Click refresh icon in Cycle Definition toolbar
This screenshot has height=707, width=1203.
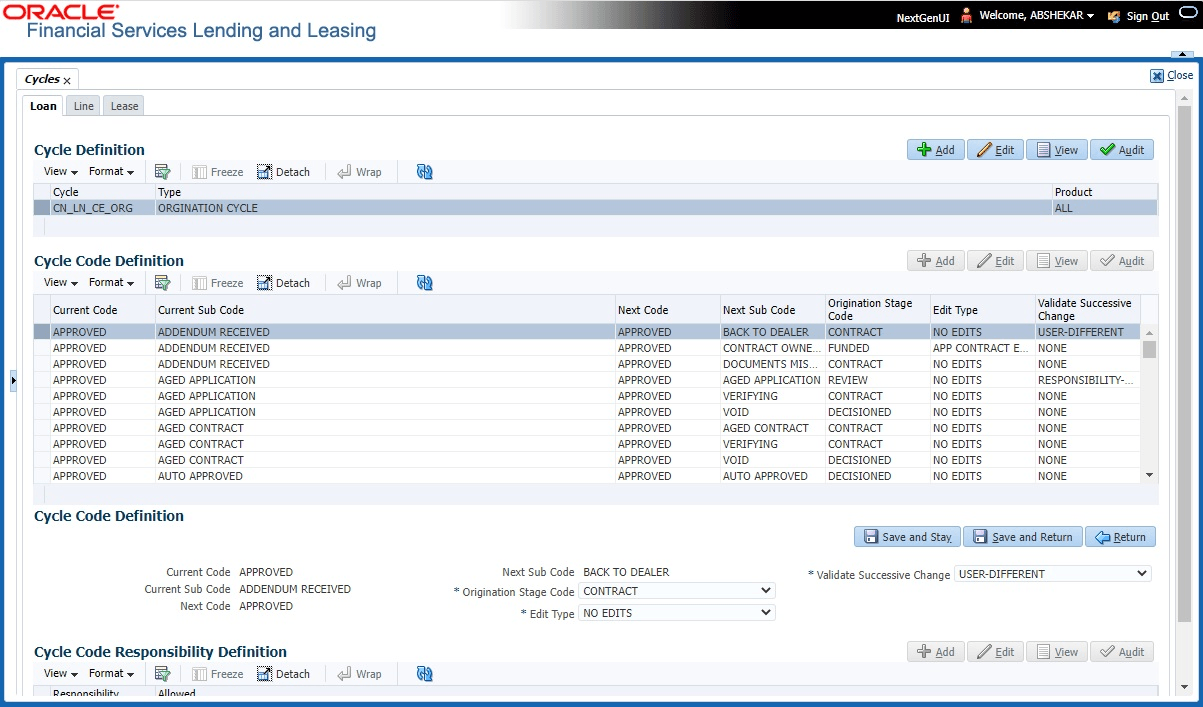[x=424, y=172]
